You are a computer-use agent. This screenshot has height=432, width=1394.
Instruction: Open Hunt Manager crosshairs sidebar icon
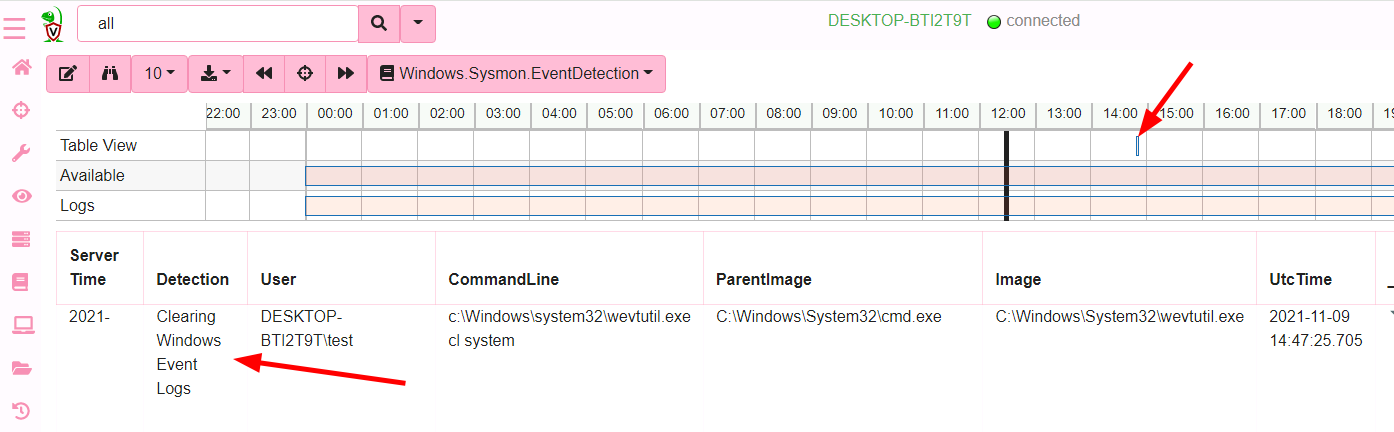pyautogui.click(x=20, y=110)
